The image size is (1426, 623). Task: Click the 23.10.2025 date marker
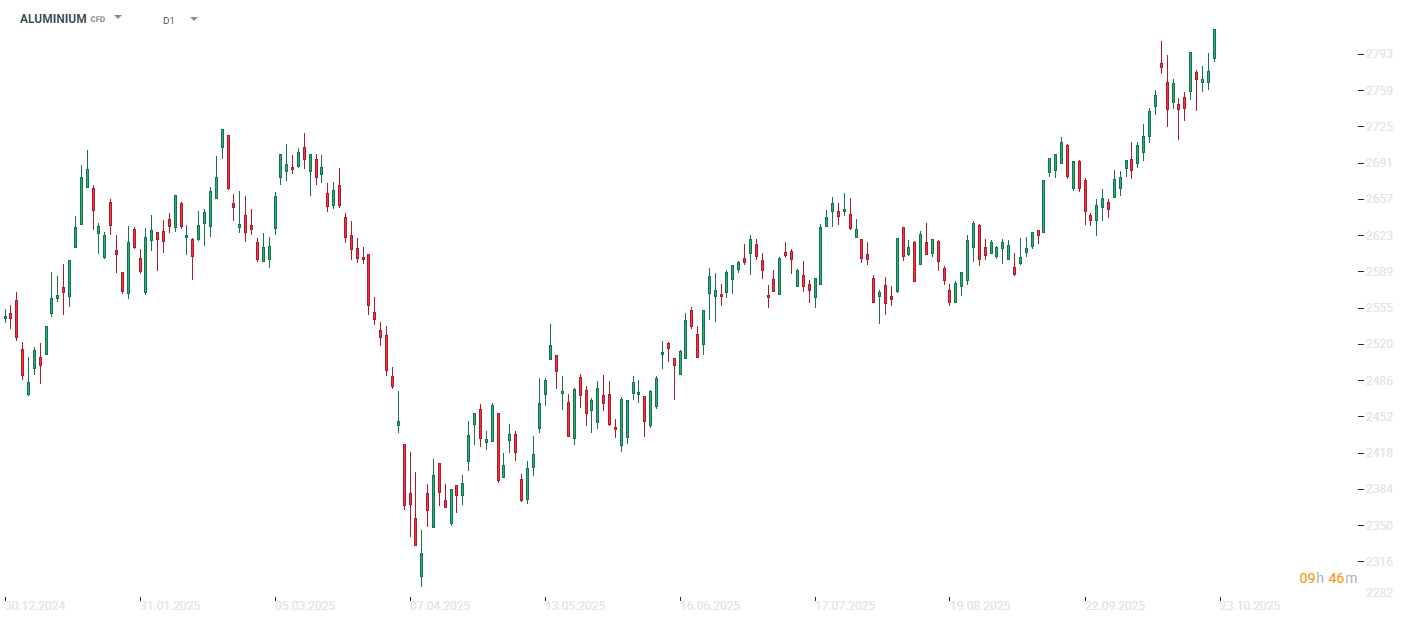pyautogui.click(x=1250, y=606)
